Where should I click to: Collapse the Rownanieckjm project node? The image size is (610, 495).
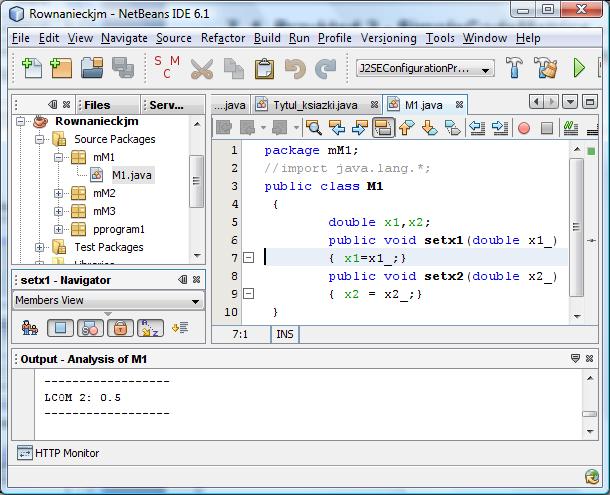coord(20,121)
